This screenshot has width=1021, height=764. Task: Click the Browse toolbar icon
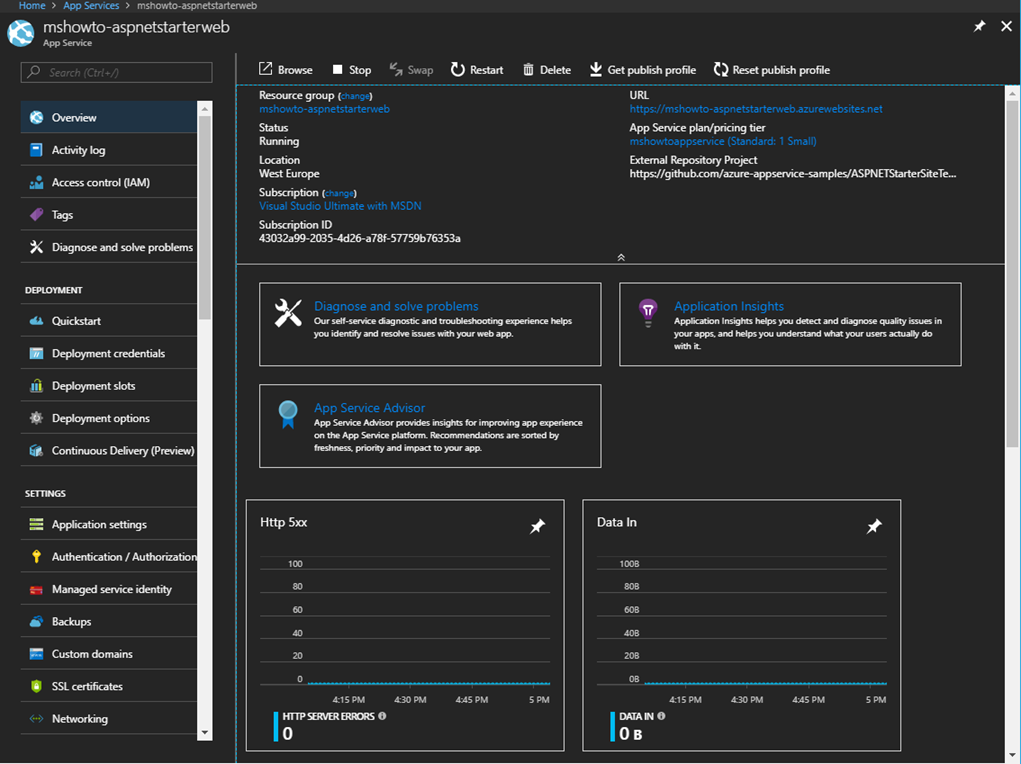pyautogui.click(x=265, y=69)
